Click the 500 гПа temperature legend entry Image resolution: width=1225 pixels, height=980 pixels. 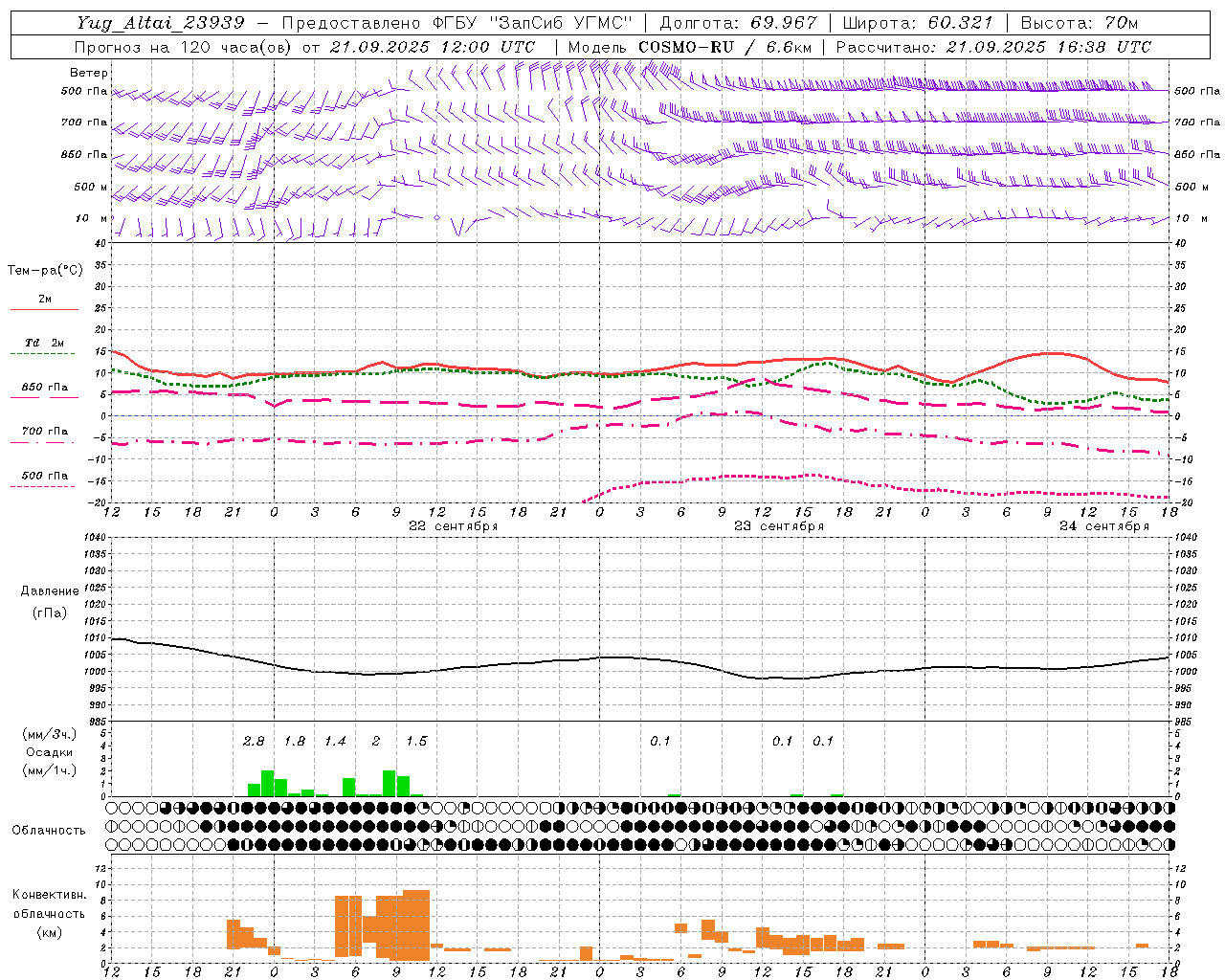[44, 476]
